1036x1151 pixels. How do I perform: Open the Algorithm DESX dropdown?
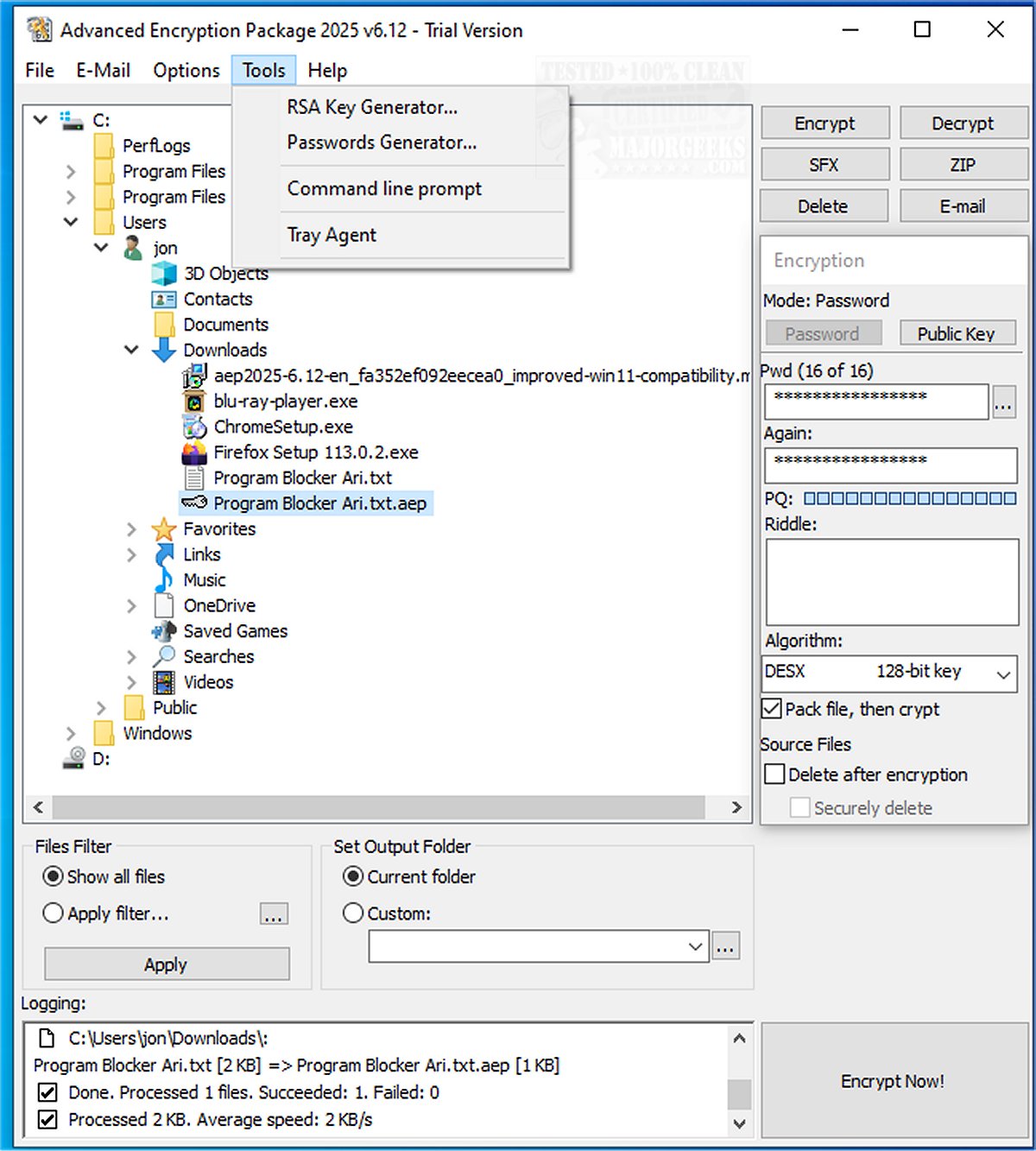tap(1002, 674)
